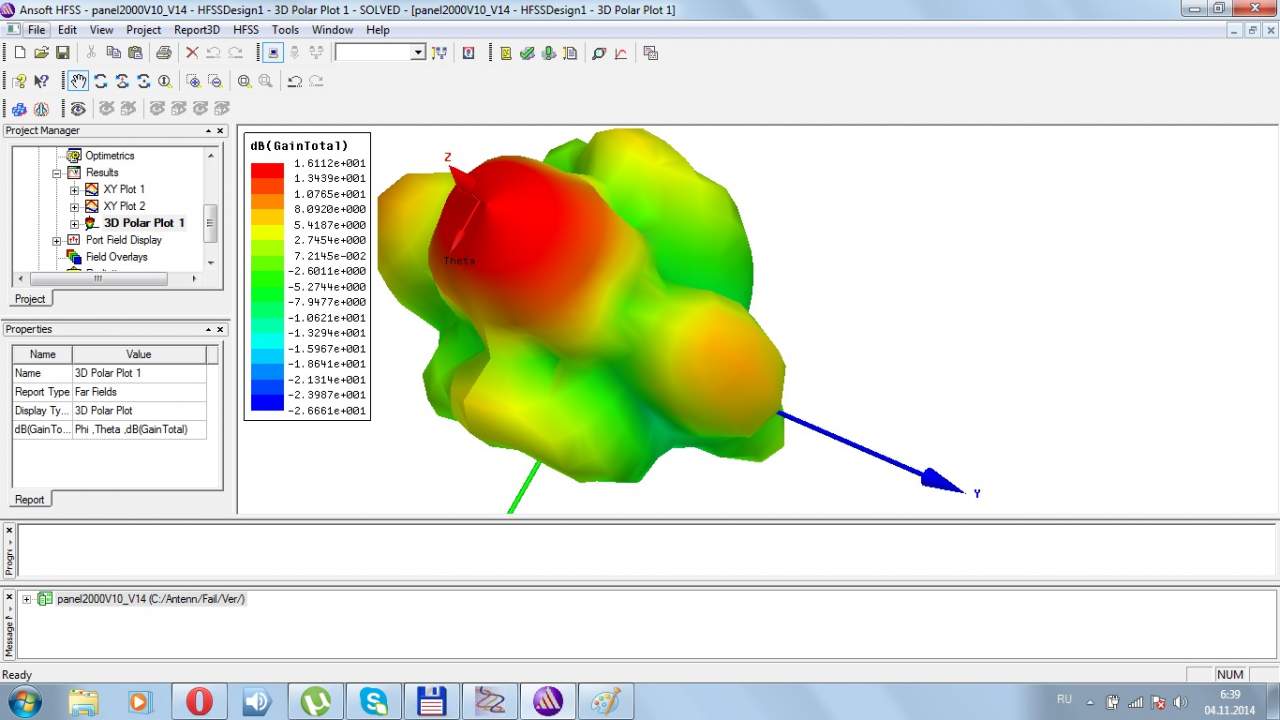Select the Pan hand tool
The image size is (1280, 720).
[x=78, y=81]
